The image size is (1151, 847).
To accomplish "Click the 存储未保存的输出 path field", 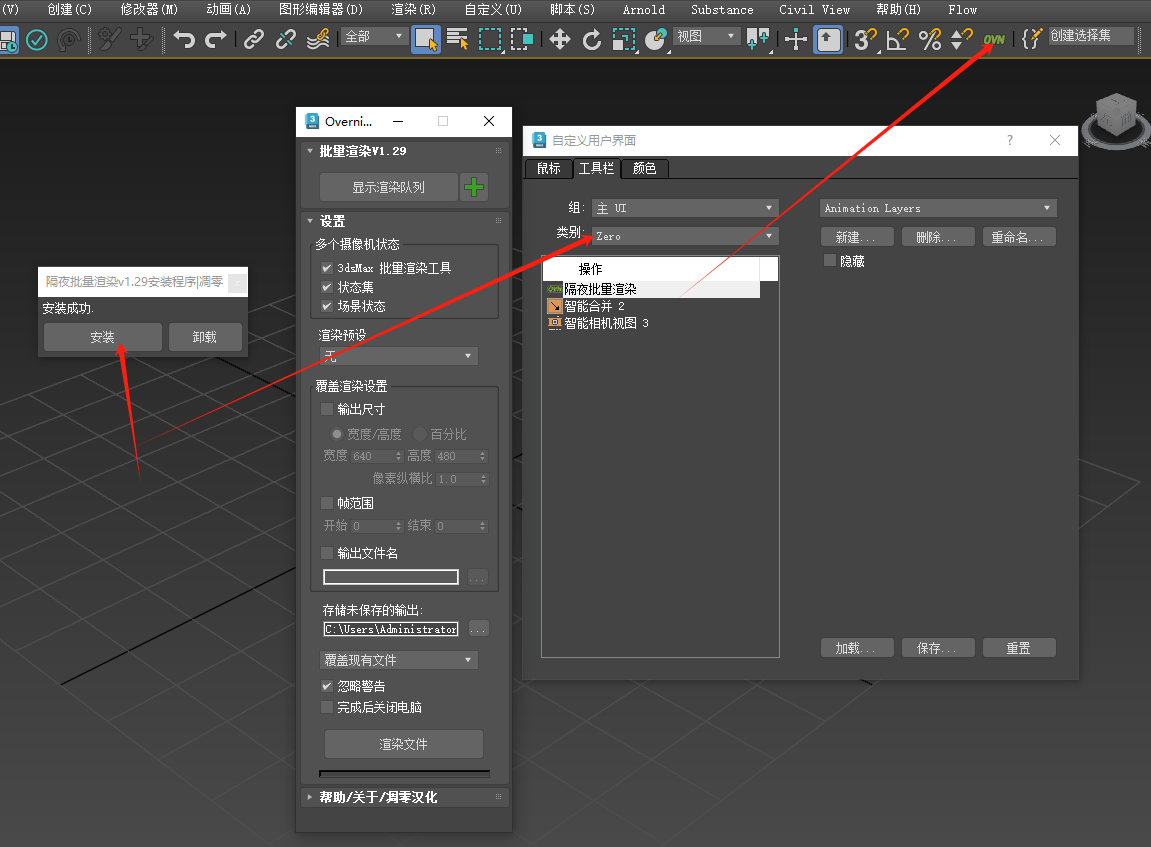I will tap(391, 629).
